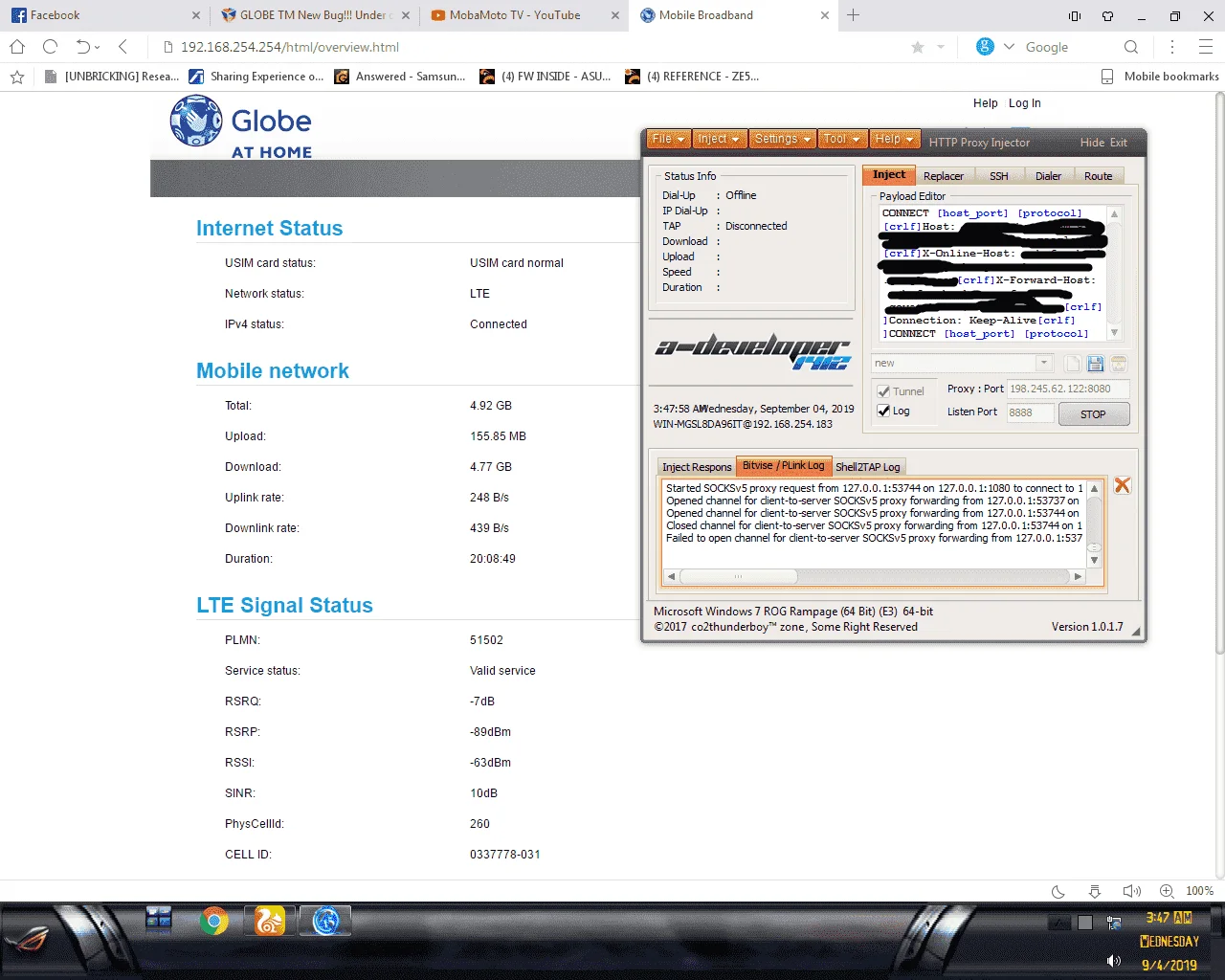The image size is (1225, 980).
Task: Close the MobaMoto TV YouTube tab
Action: coord(615,15)
